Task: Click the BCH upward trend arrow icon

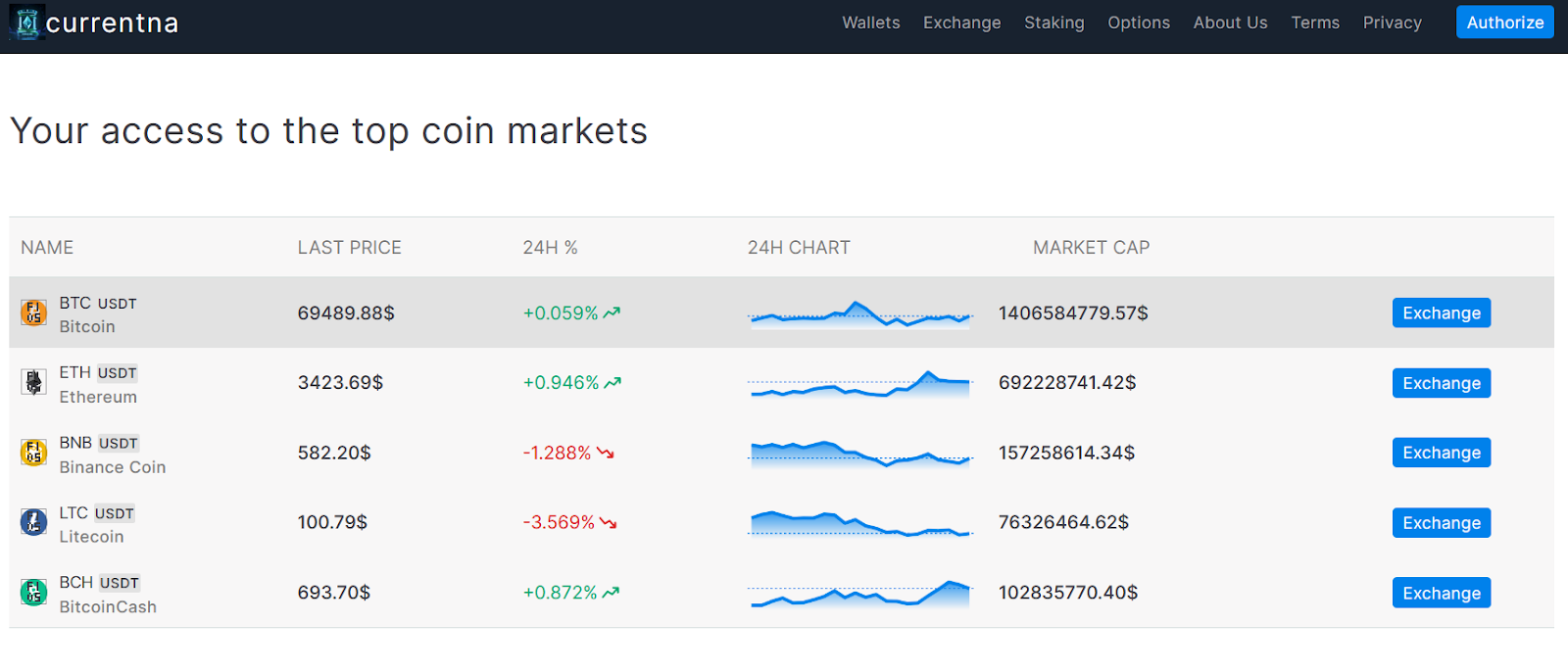Action: pos(611,593)
